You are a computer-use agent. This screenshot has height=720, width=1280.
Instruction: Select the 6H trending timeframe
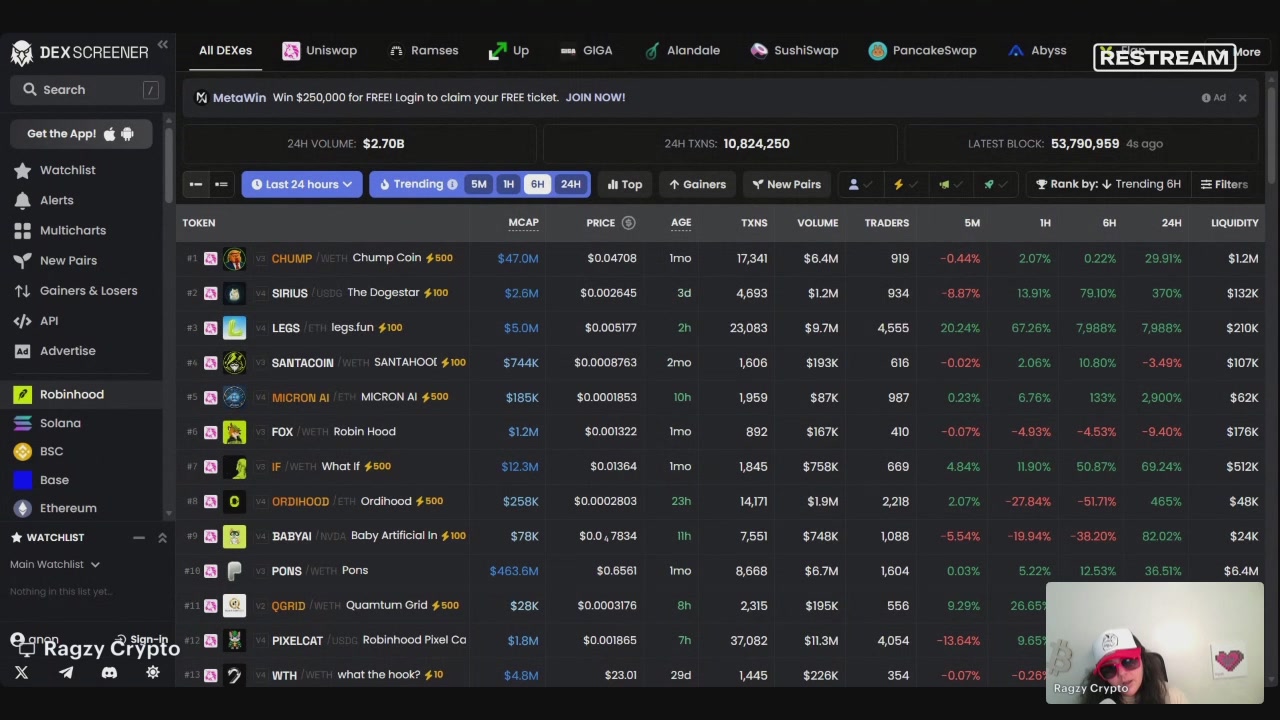(537, 184)
